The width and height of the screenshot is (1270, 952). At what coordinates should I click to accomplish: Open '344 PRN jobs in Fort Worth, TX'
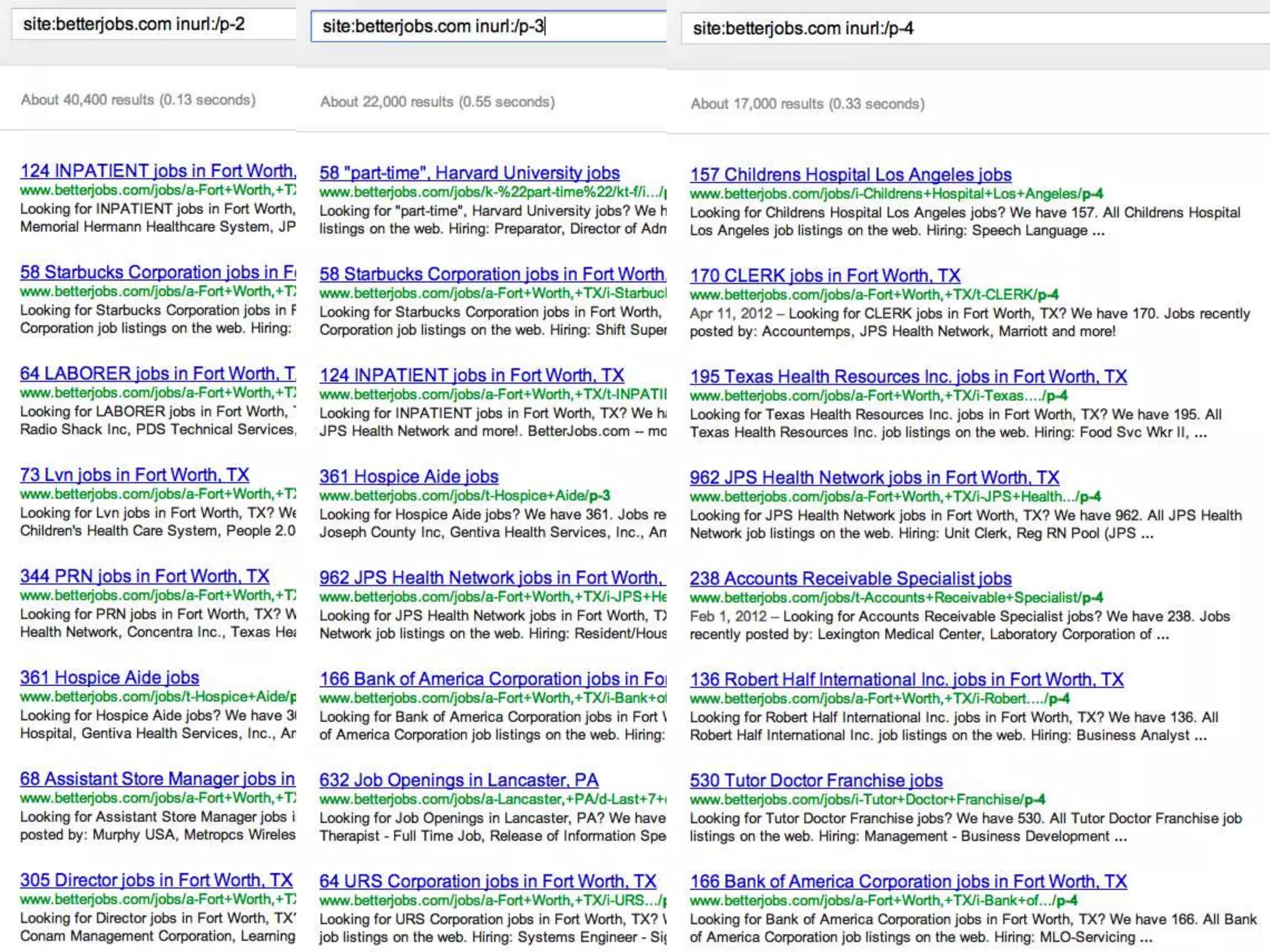[x=144, y=576]
